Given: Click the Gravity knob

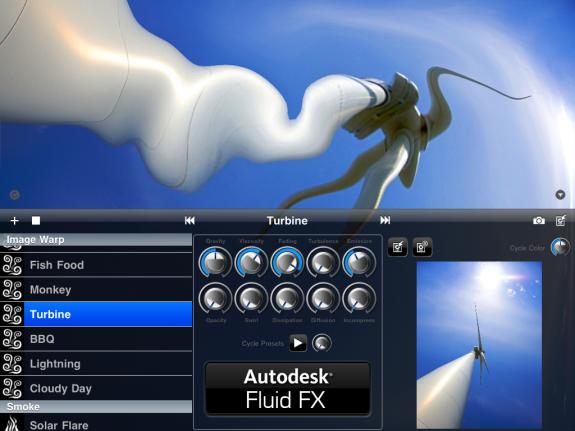Looking at the screenshot, I should pyautogui.click(x=215, y=263).
